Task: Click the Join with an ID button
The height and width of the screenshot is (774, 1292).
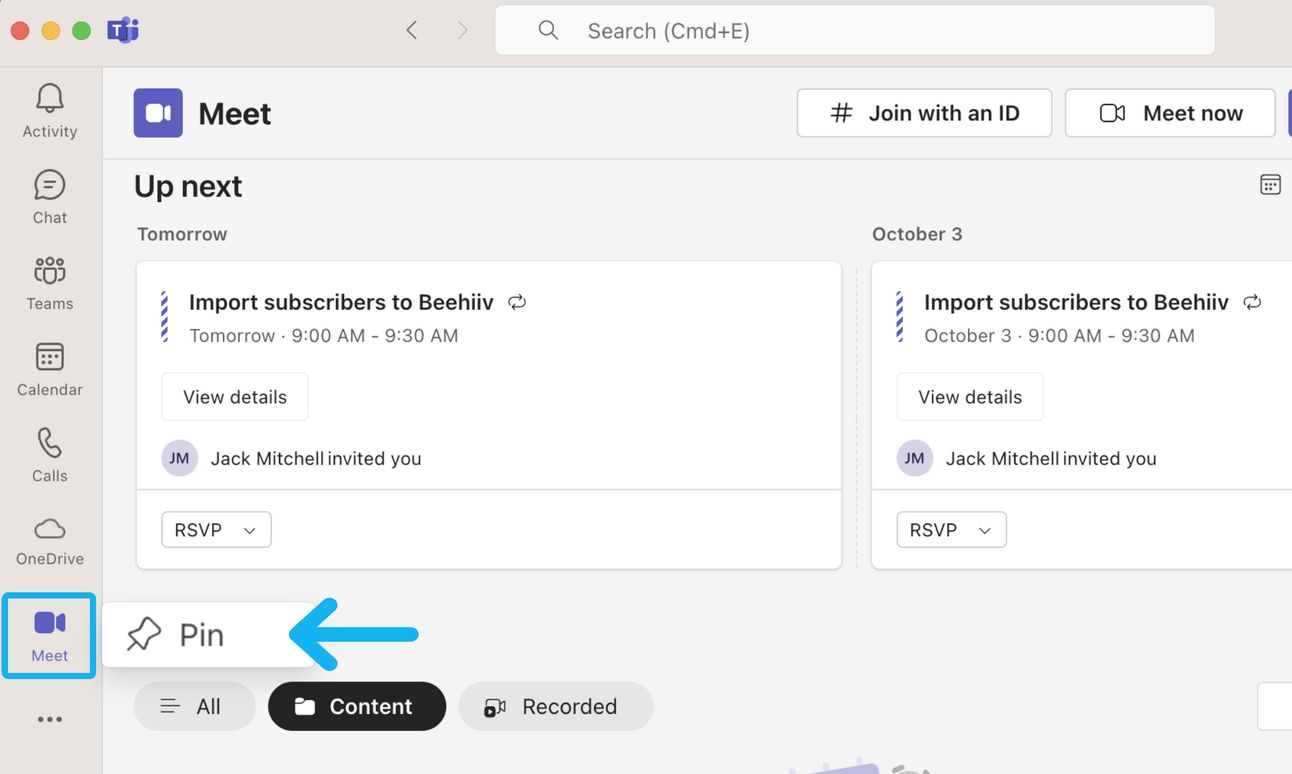Action: (924, 113)
